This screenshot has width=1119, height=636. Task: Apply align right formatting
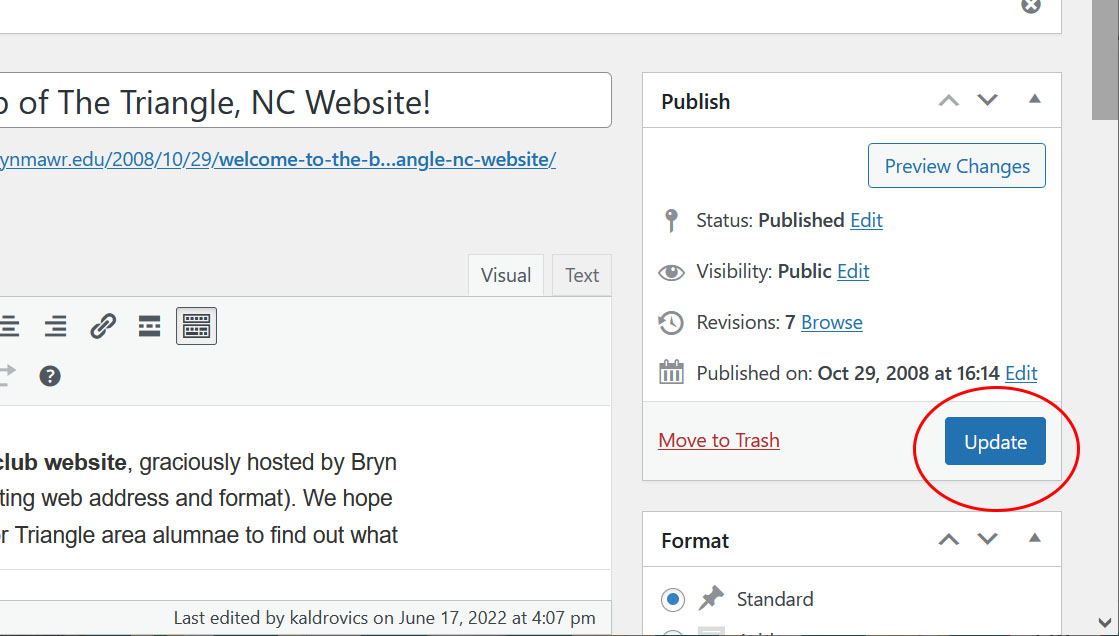pyautogui.click(x=56, y=325)
